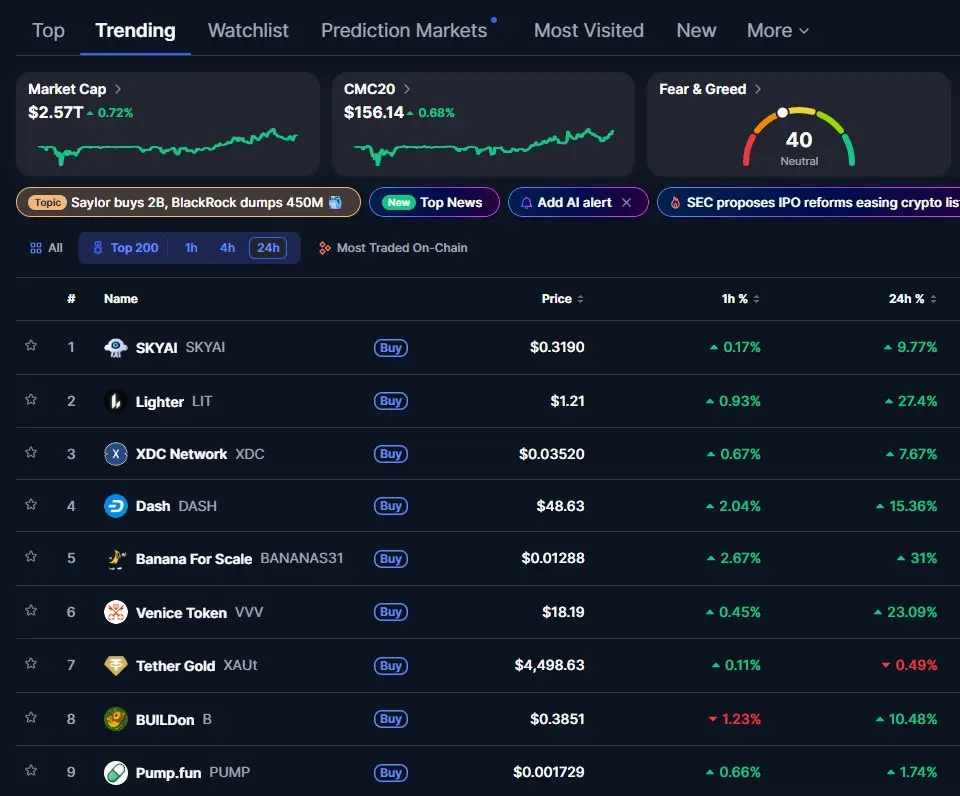Viewport: 960px width, 796px height.
Task: Select the 1h timeframe filter
Action: [191, 248]
